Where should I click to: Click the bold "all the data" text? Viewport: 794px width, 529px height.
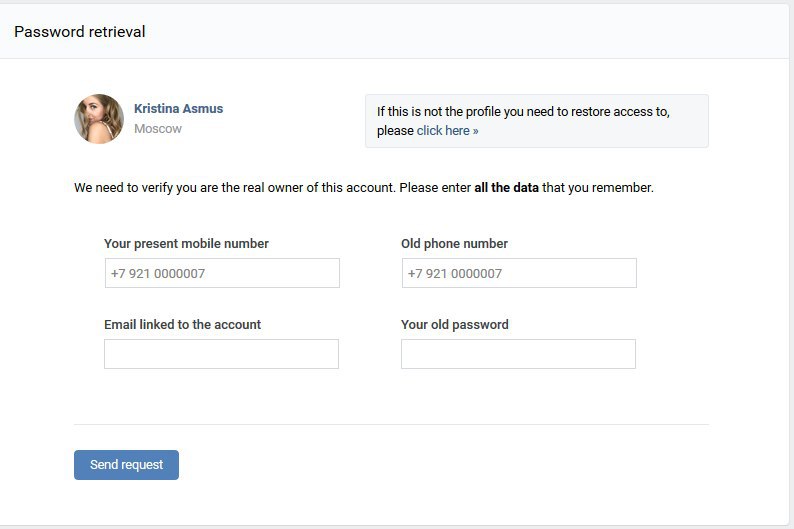(x=506, y=188)
